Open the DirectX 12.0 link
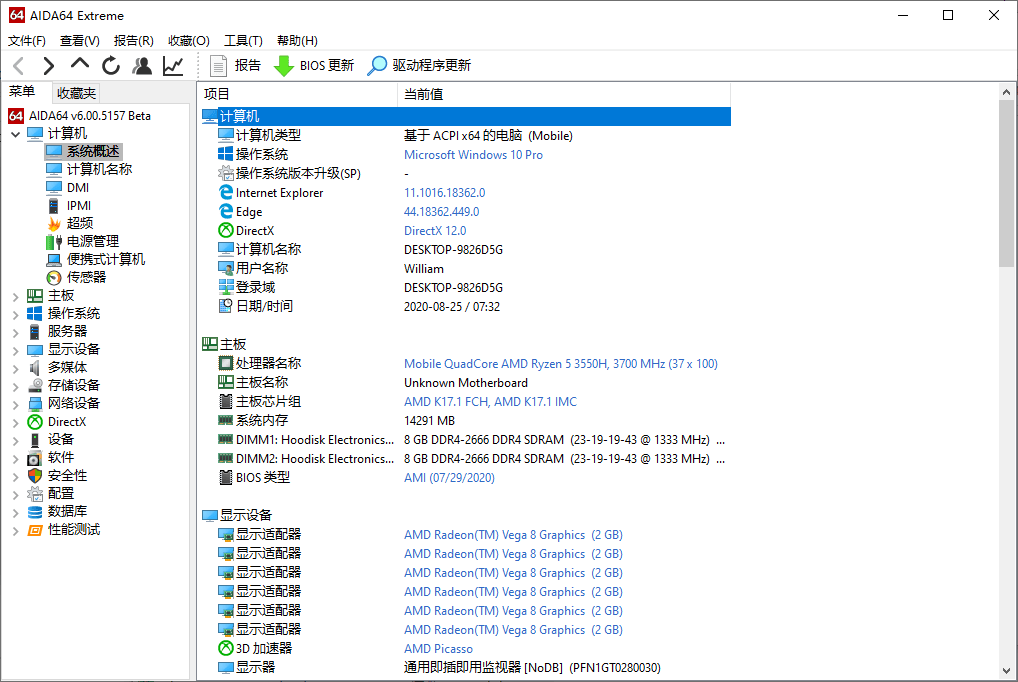 pos(435,231)
